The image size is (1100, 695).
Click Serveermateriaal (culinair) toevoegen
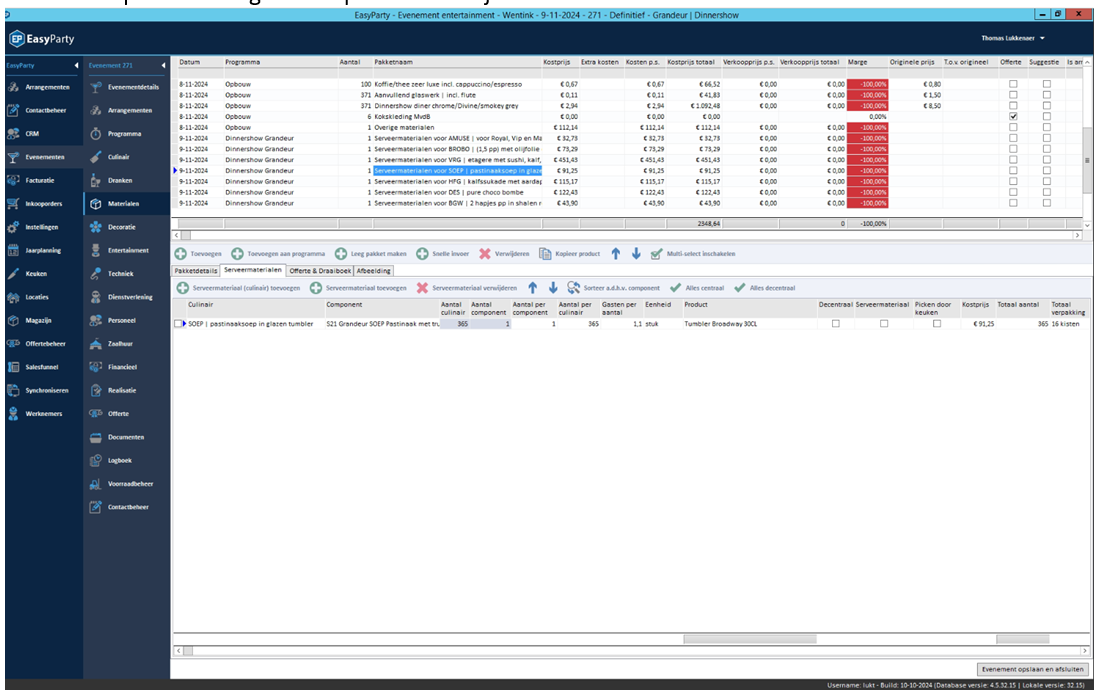(x=238, y=288)
